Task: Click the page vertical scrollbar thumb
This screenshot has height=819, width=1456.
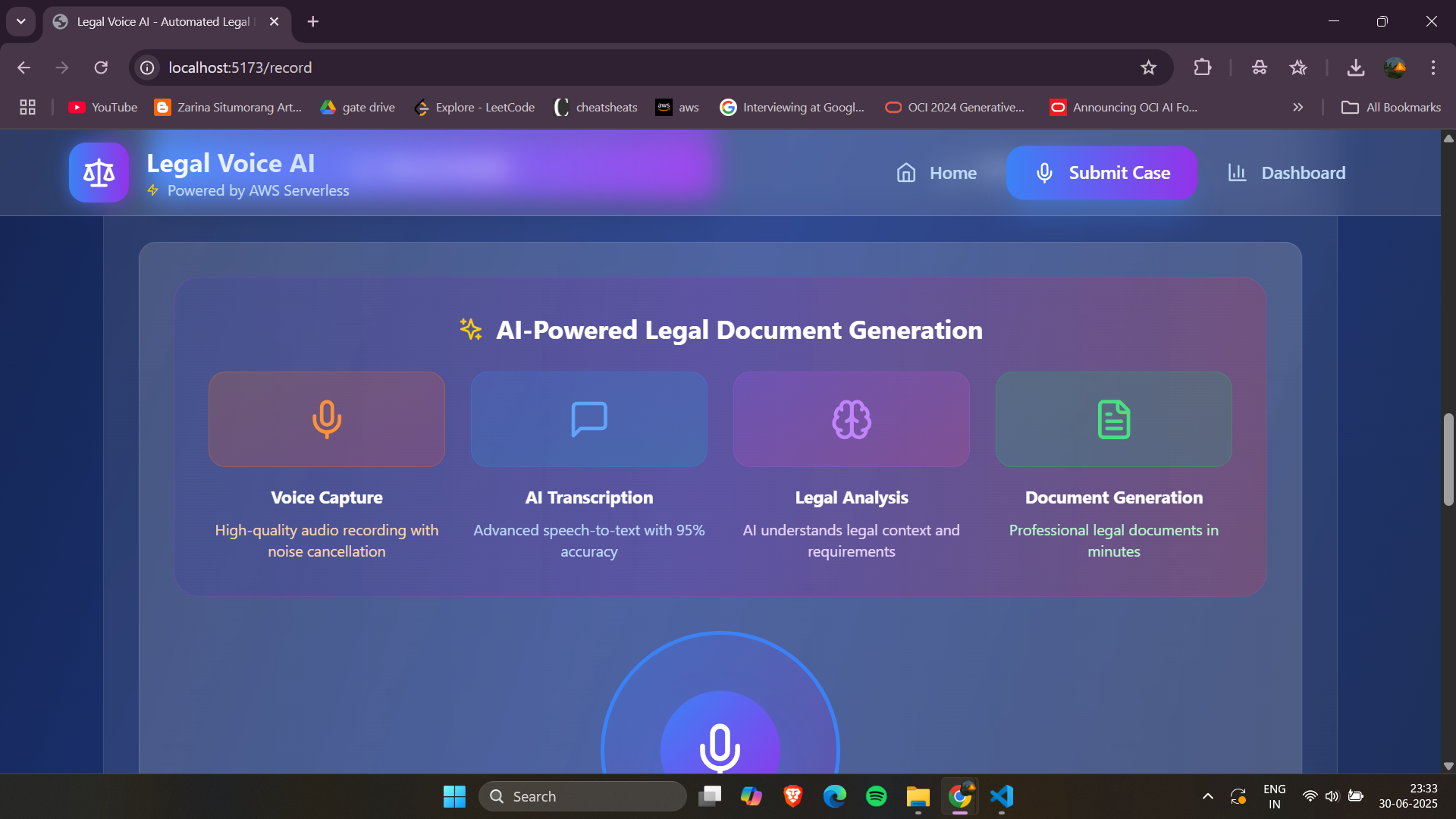Action: [1448, 460]
